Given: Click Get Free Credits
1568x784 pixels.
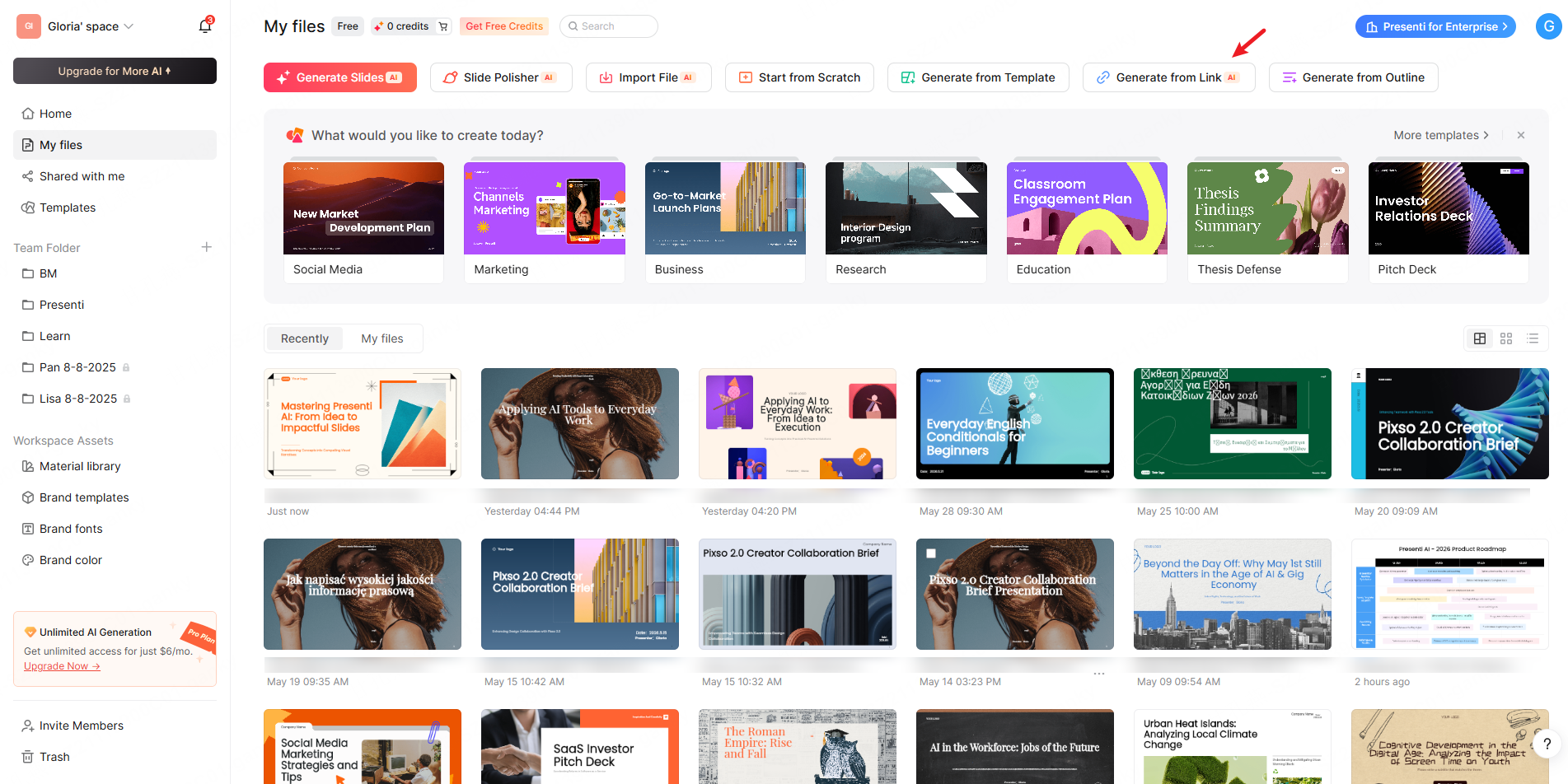Looking at the screenshot, I should tap(504, 26).
